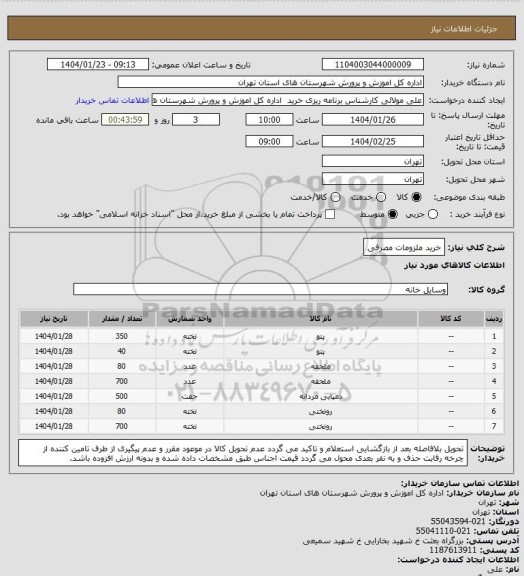Click دمپایی مردانه item in row 5
The width and height of the screenshot is (524, 576).
(321, 396)
